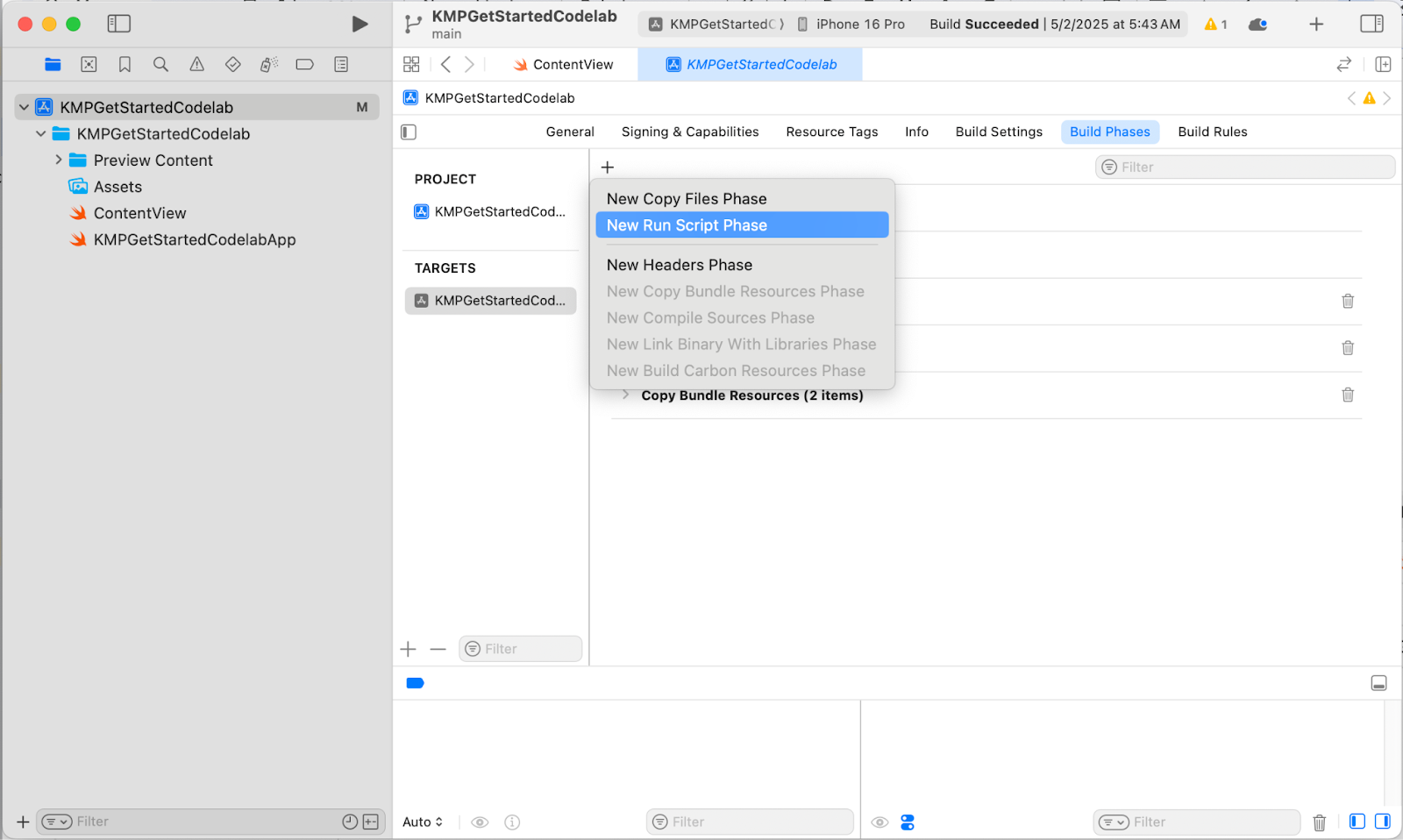Viewport: 1403px width, 840px height.
Task: Open the Report navigator icon
Action: point(341,64)
